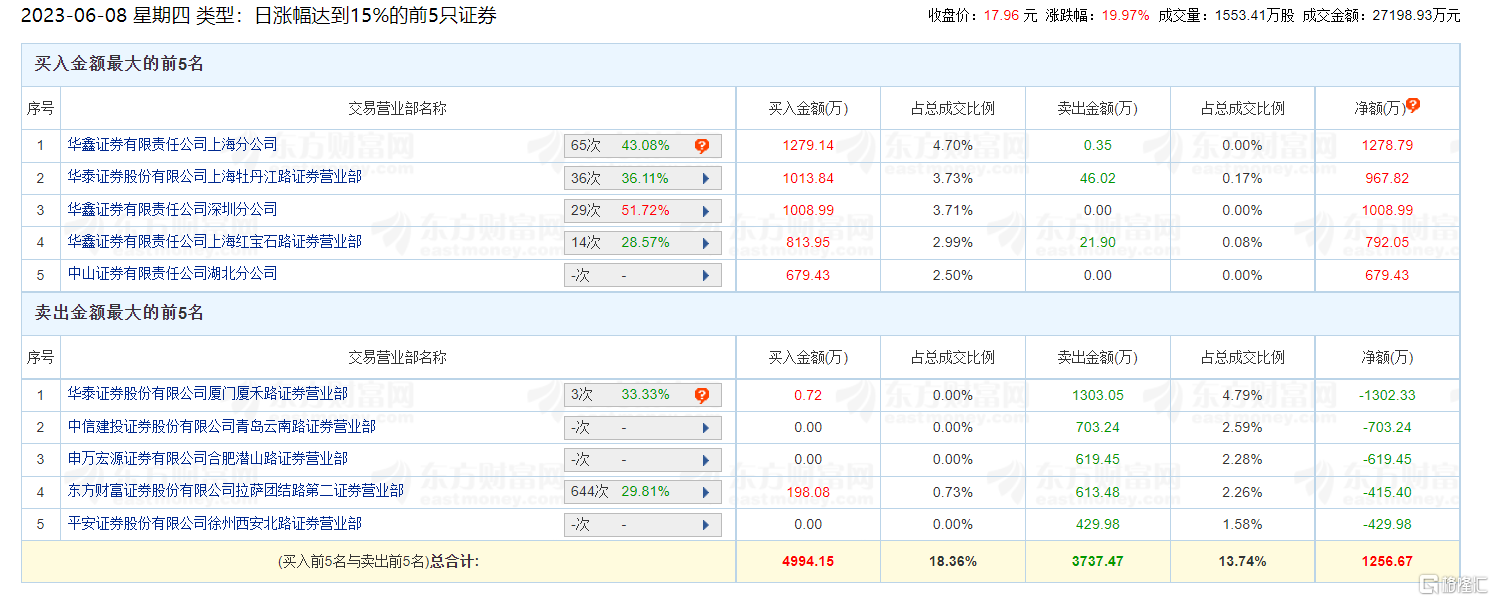Click the ratio 4.79% in the sell table

click(1242, 395)
